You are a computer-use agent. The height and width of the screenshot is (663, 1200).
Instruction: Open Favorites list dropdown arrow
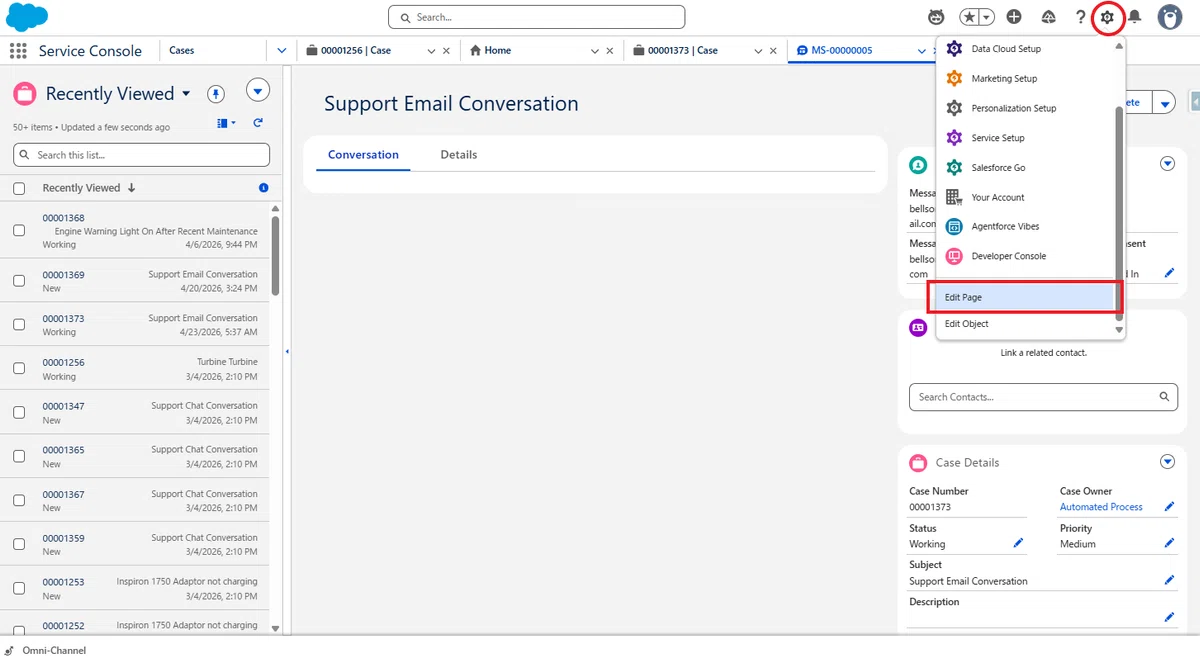988,17
